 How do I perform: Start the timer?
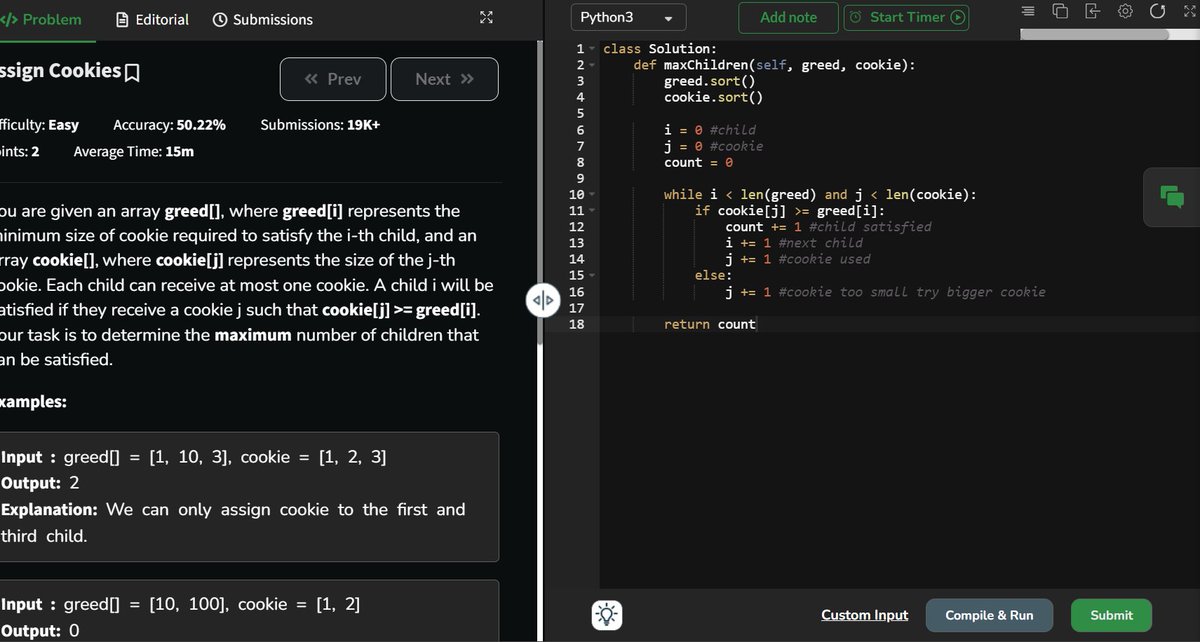click(x=907, y=17)
